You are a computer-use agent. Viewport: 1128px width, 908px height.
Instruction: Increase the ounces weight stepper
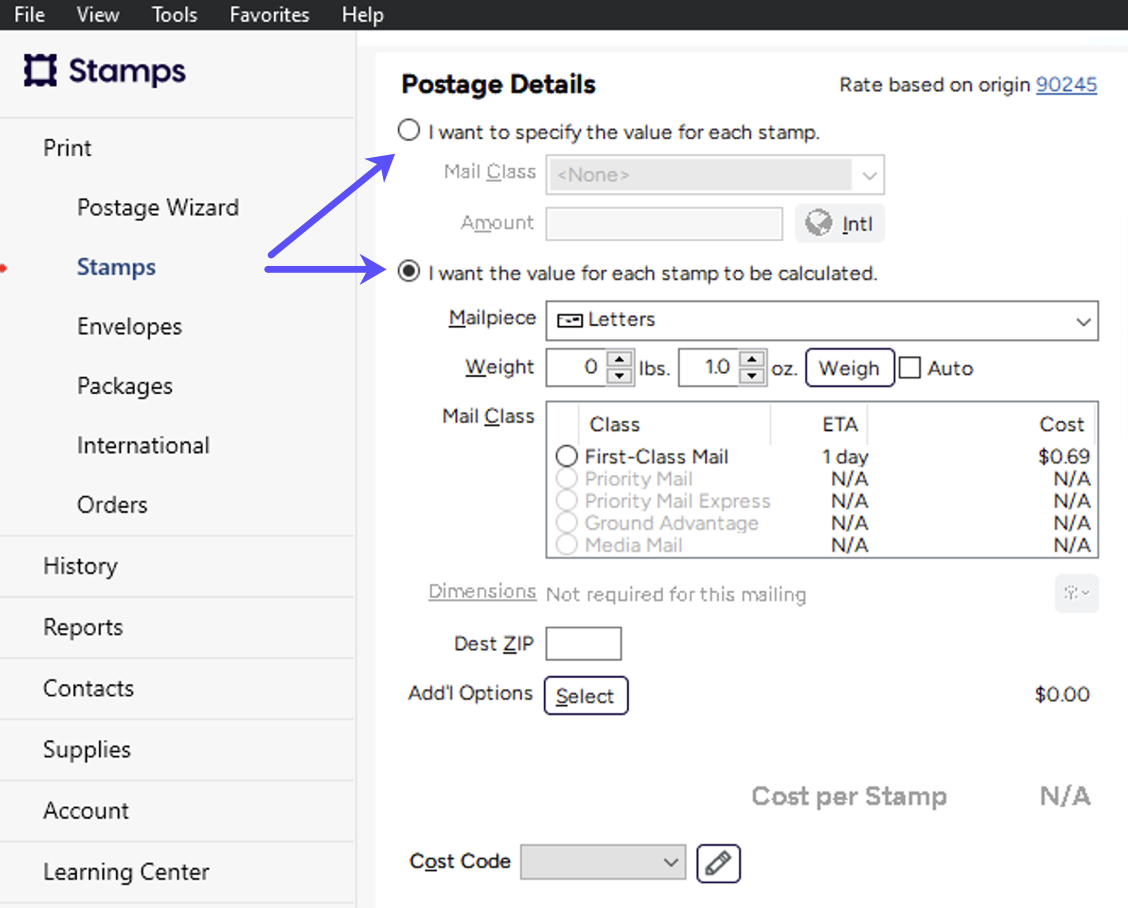752,358
